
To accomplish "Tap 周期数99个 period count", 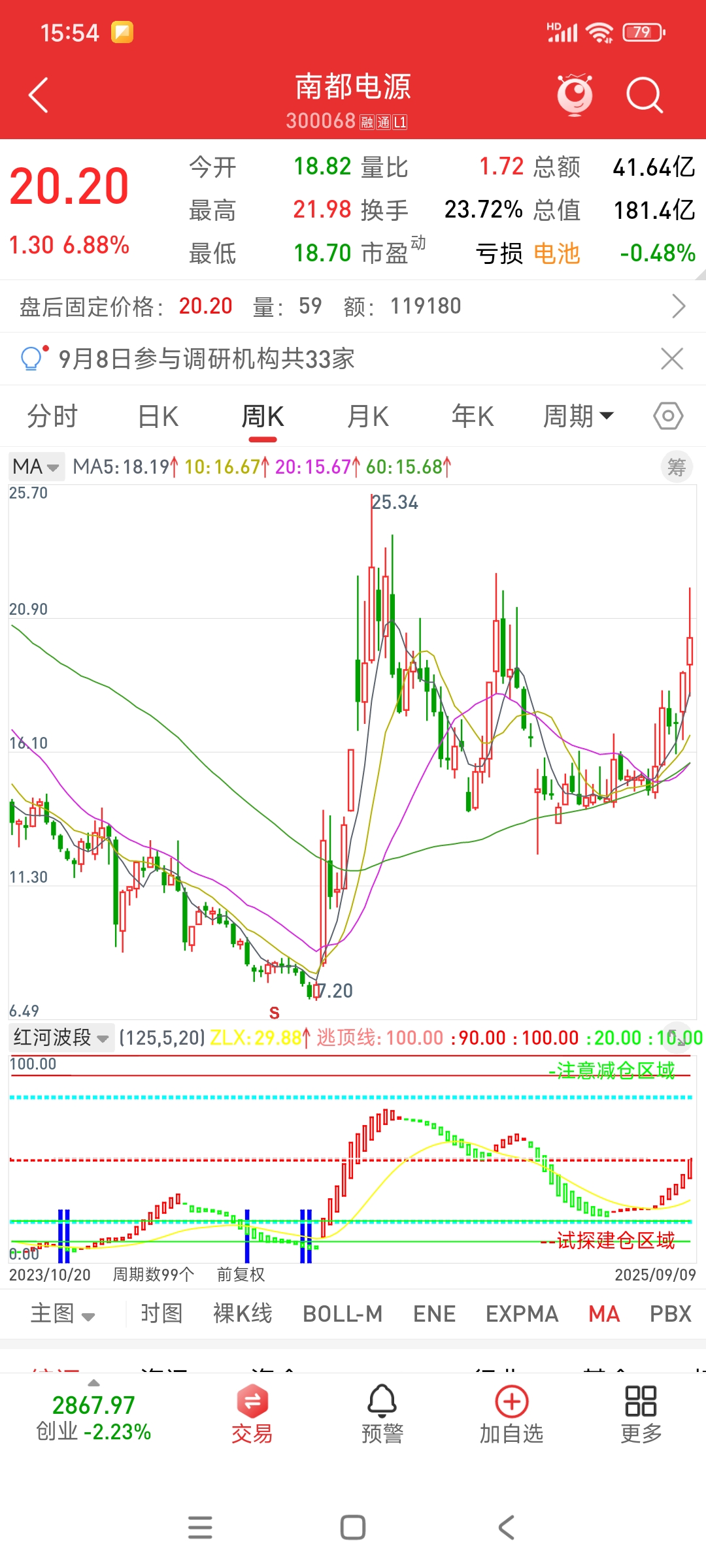I will click(154, 1275).
